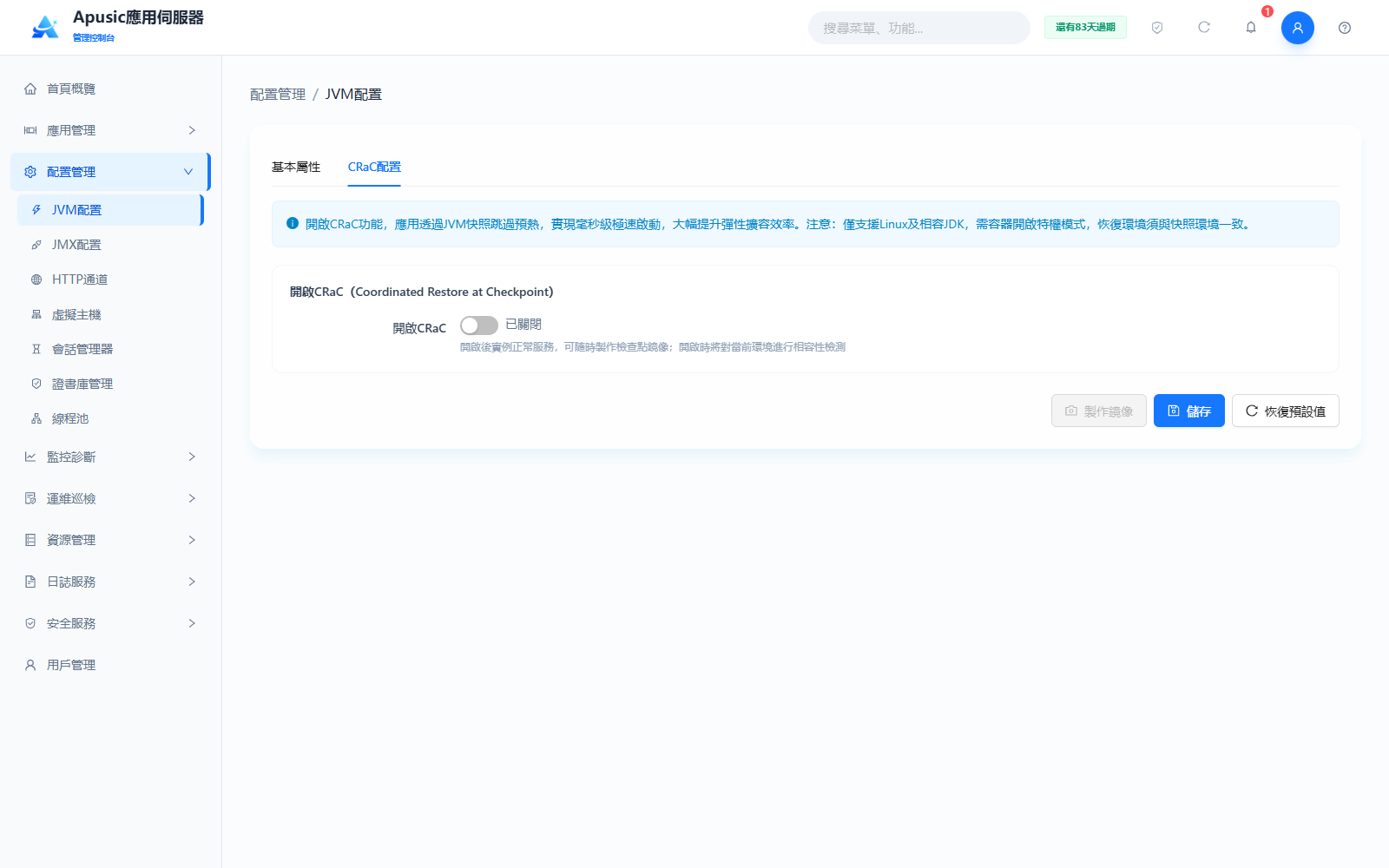Select JVM配置 in sidebar
Viewport: 1389px width, 868px height.
point(110,210)
